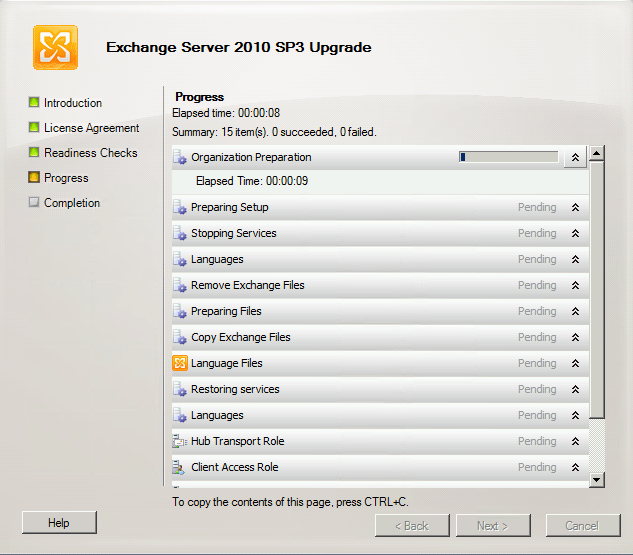The width and height of the screenshot is (633, 555).
Task: Expand the Remove Exchange Files chevron
Action: (575, 285)
